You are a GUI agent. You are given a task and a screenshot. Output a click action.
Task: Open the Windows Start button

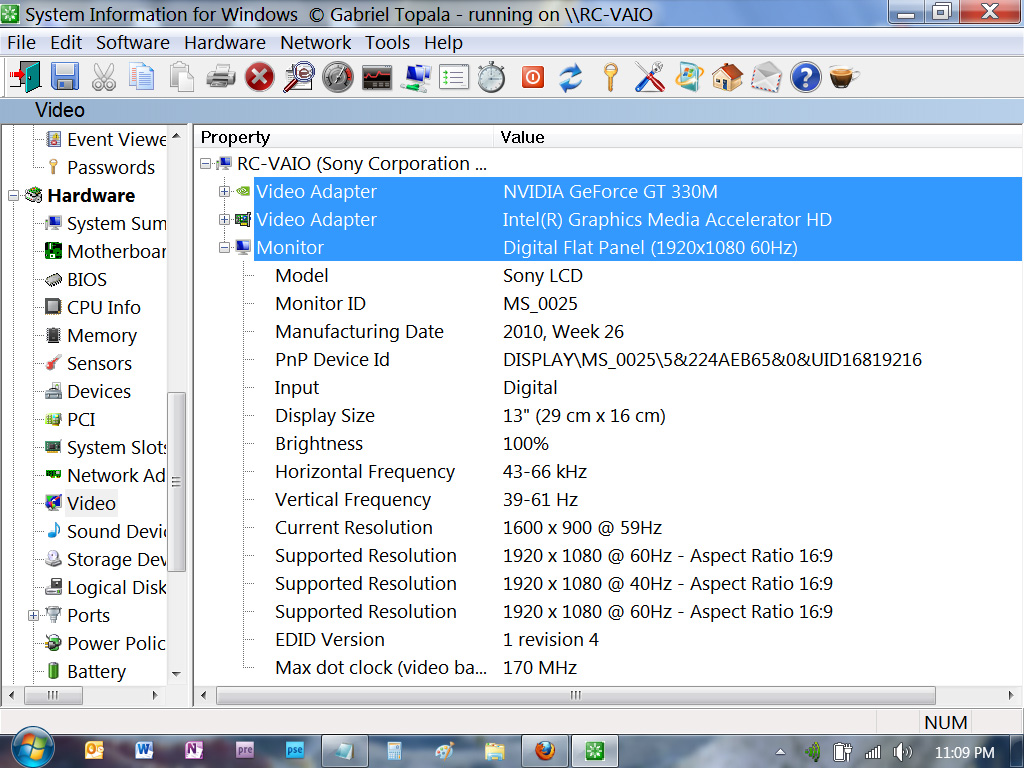pyautogui.click(x=32, y=749)
